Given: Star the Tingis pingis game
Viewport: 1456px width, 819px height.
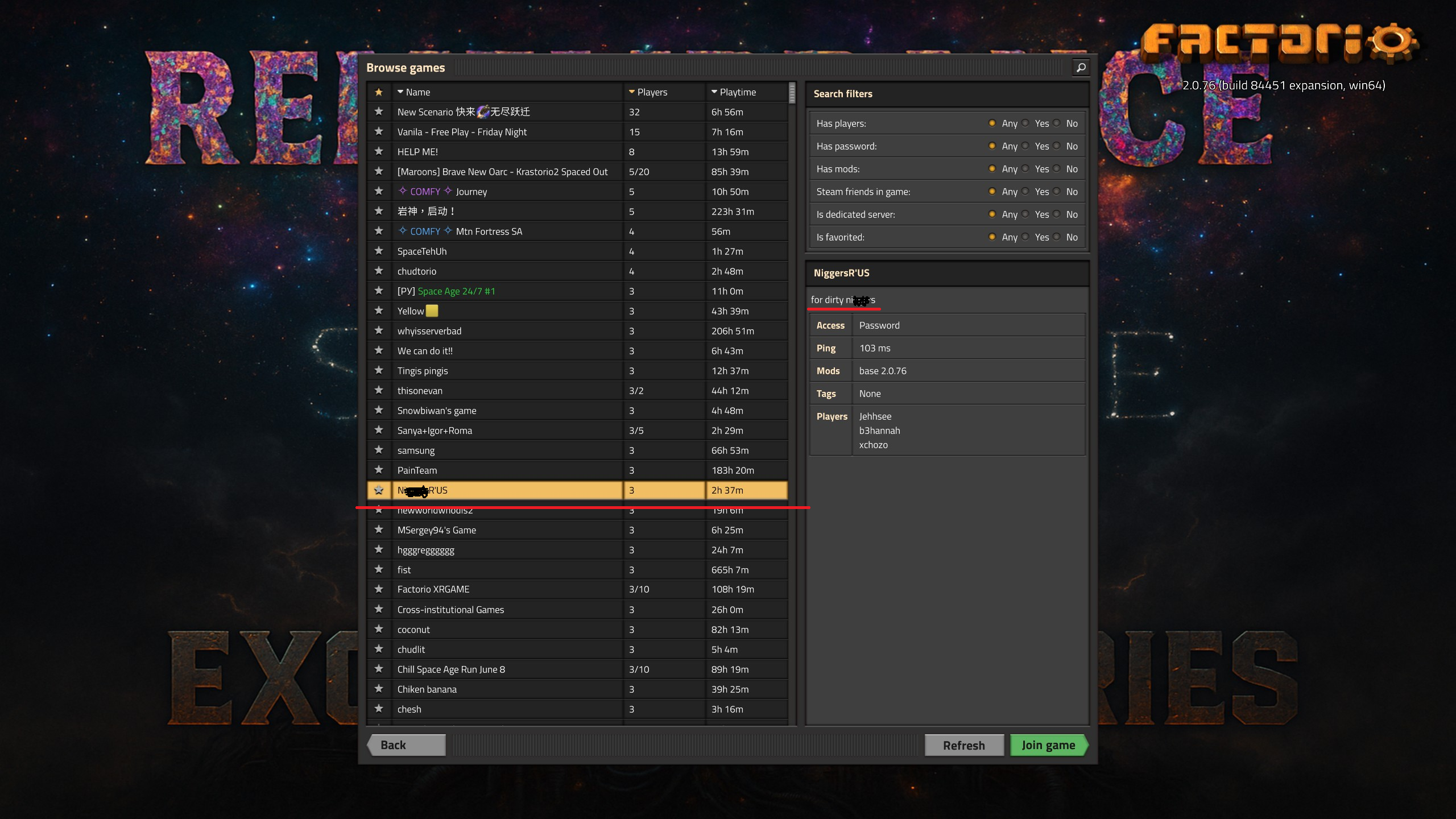Looking at the screenshot, I should point(379,371).
